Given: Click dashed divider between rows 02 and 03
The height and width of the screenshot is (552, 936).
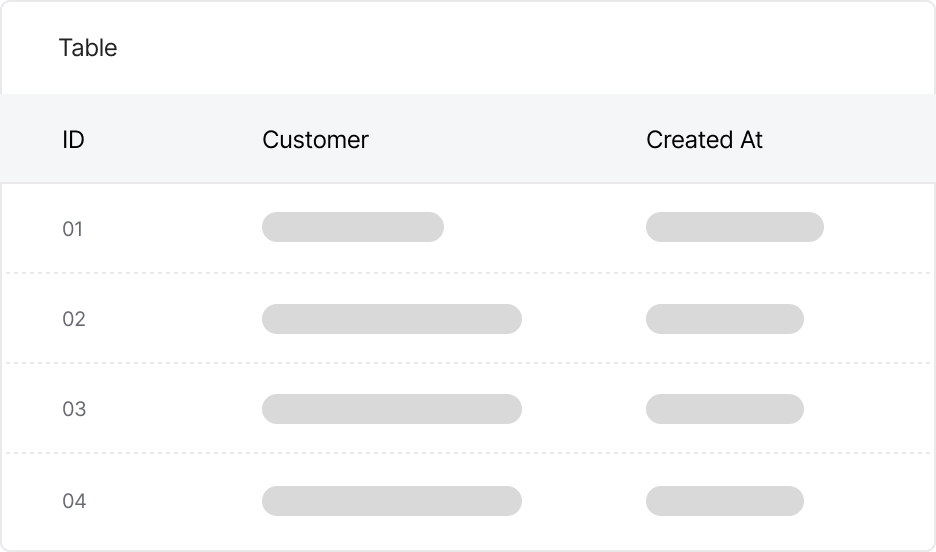Looking at the screenshot, I should (x=468, y=363).
